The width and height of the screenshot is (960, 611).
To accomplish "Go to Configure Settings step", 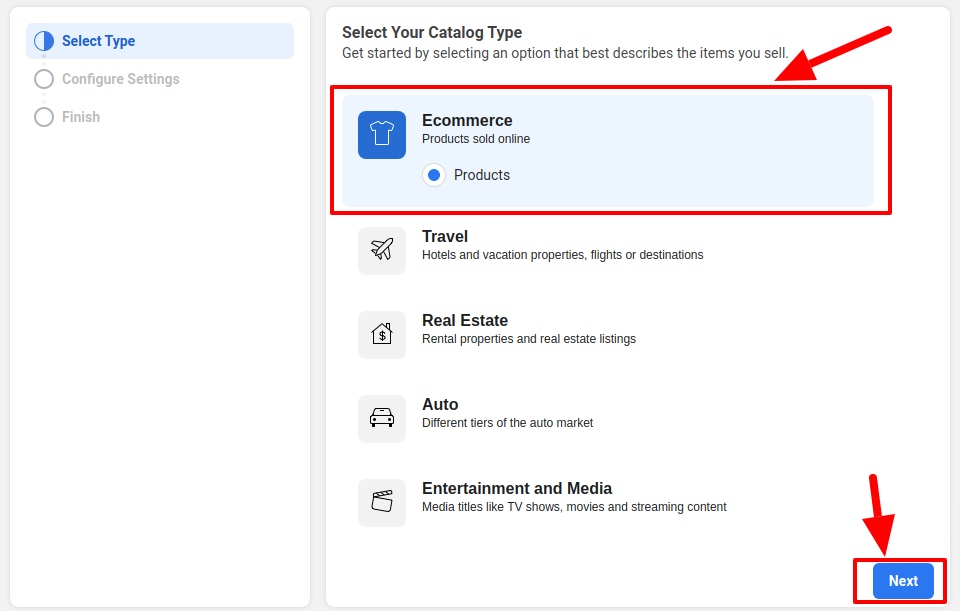I will point(121,79).
